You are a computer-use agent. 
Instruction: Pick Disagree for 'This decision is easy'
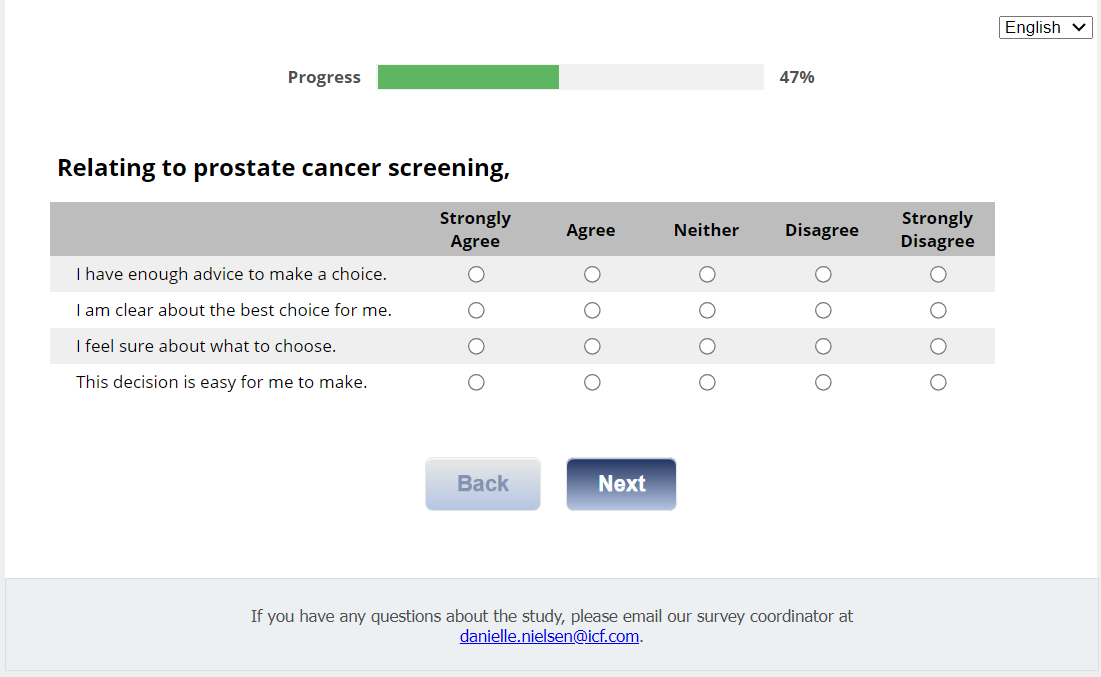(x=823, y=382)
